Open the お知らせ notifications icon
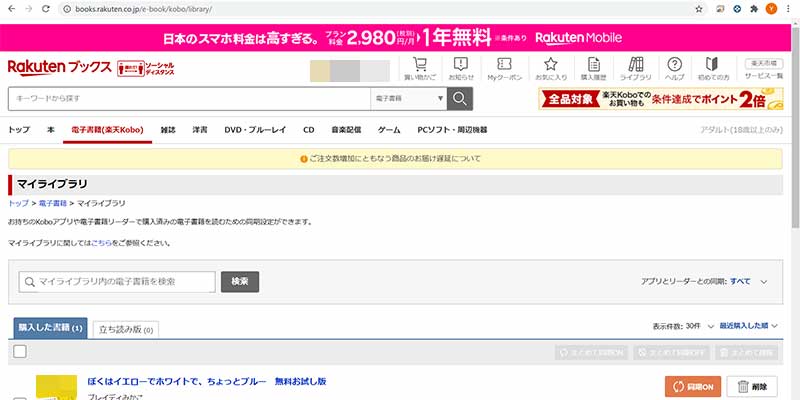The image size is (800, 400). [x=461, y=69]
